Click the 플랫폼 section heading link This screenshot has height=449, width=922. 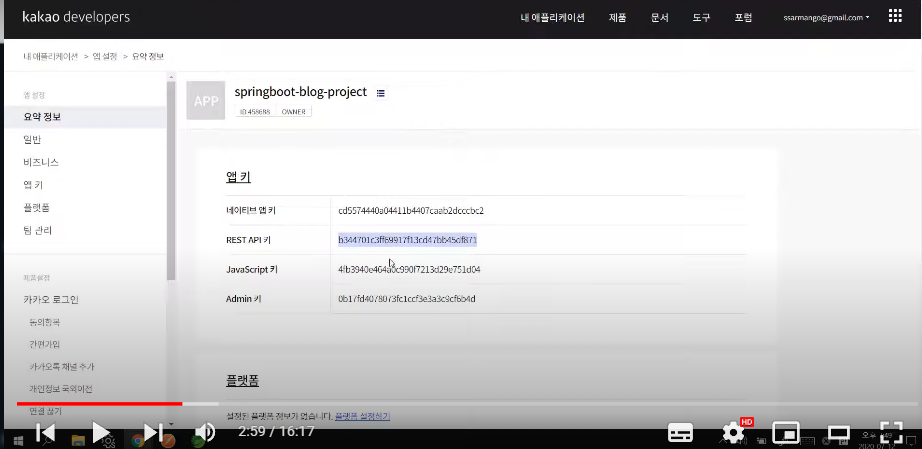(x=242, y=380)
